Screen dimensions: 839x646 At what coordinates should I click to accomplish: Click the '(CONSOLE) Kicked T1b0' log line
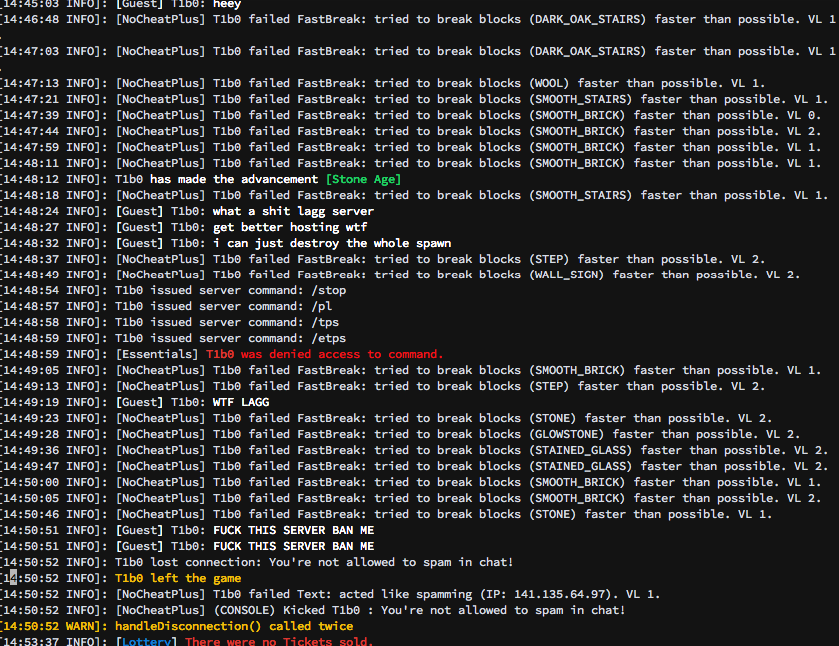pos(313,611)
